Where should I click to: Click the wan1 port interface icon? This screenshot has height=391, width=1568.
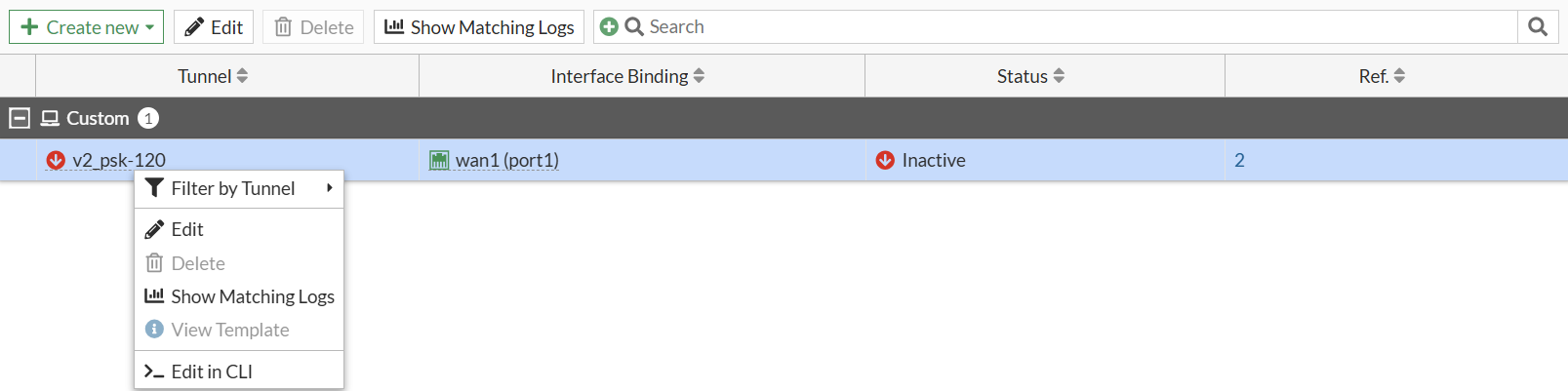(439, 160)
